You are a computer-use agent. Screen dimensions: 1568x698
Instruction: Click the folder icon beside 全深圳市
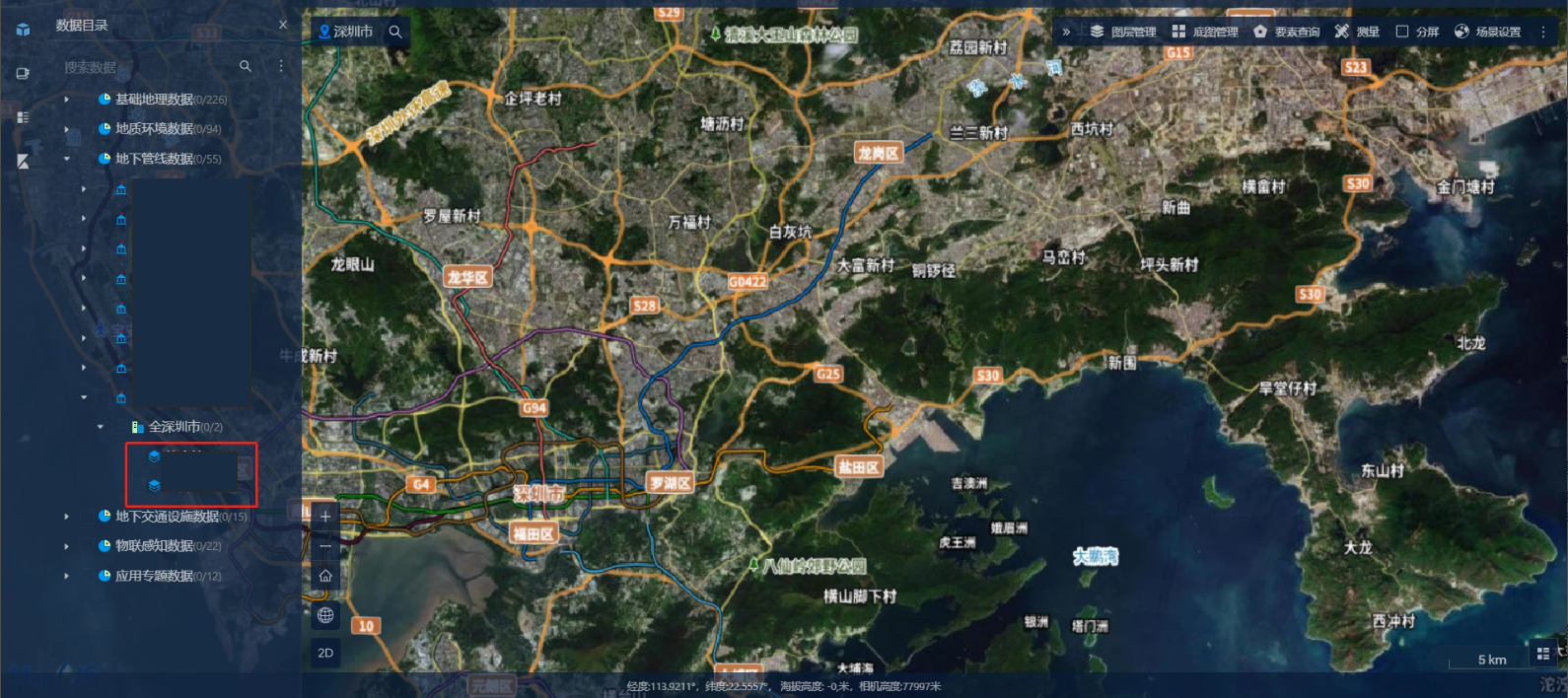coord(138,427)
